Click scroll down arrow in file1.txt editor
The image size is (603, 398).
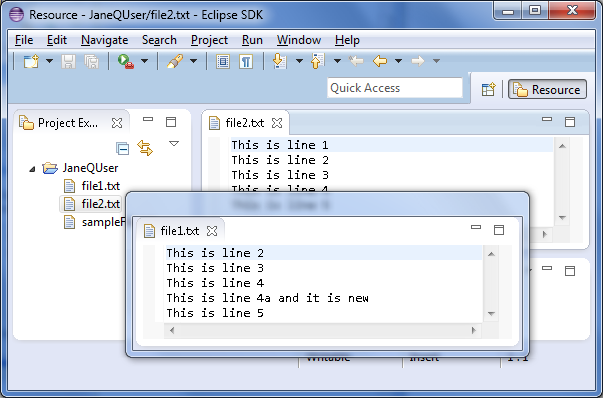[491, 314]
